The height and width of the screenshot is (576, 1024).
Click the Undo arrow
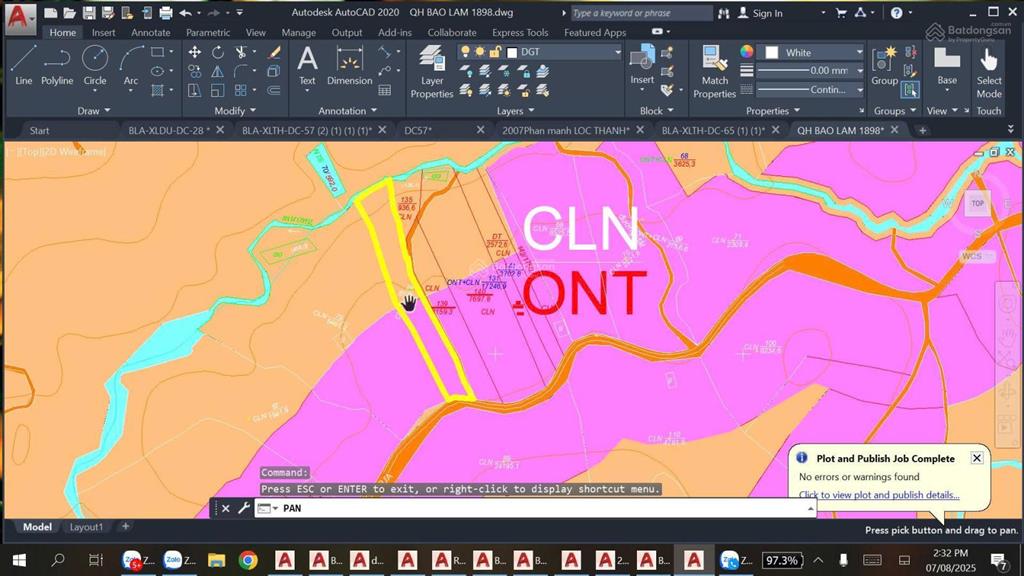[x=185, y=12]
